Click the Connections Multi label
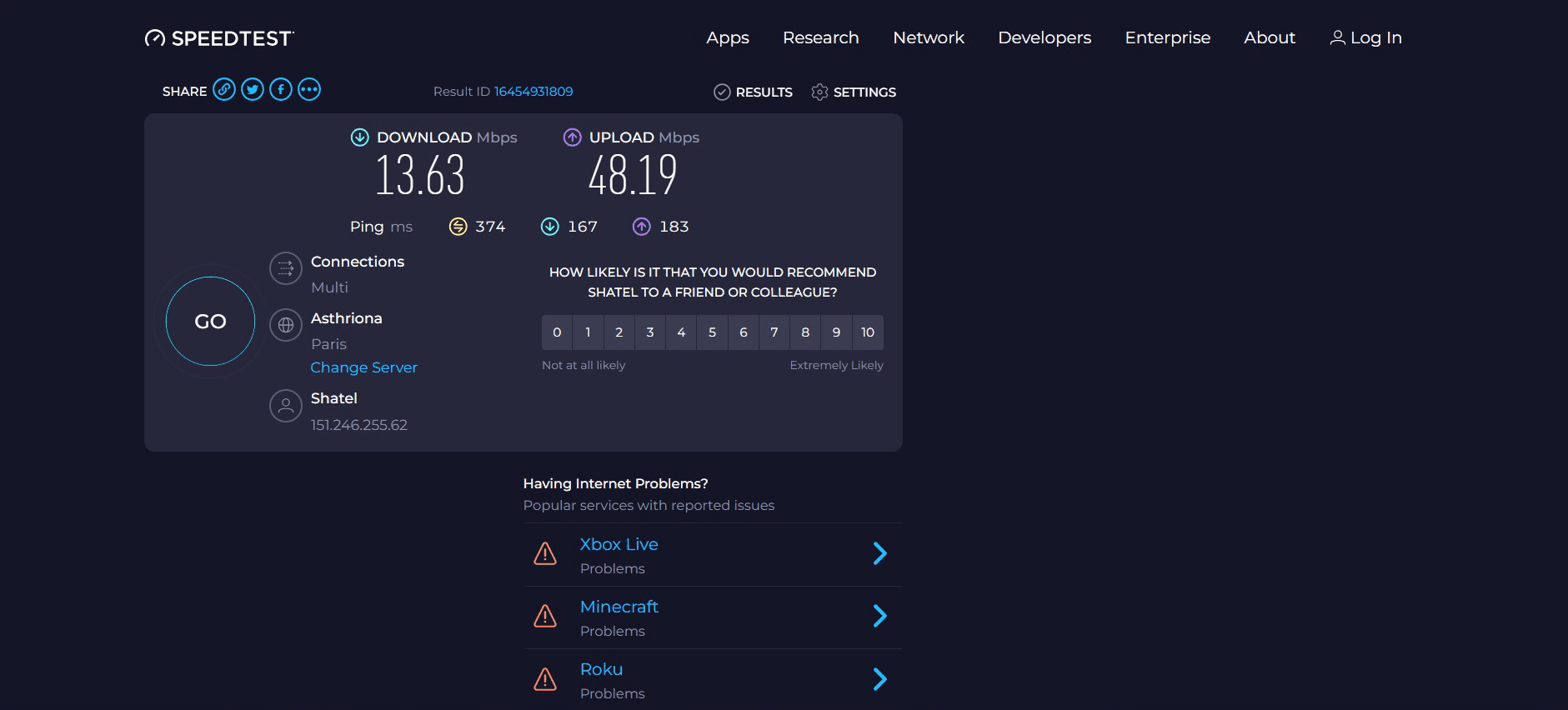1568x710 pixels. 329,287
